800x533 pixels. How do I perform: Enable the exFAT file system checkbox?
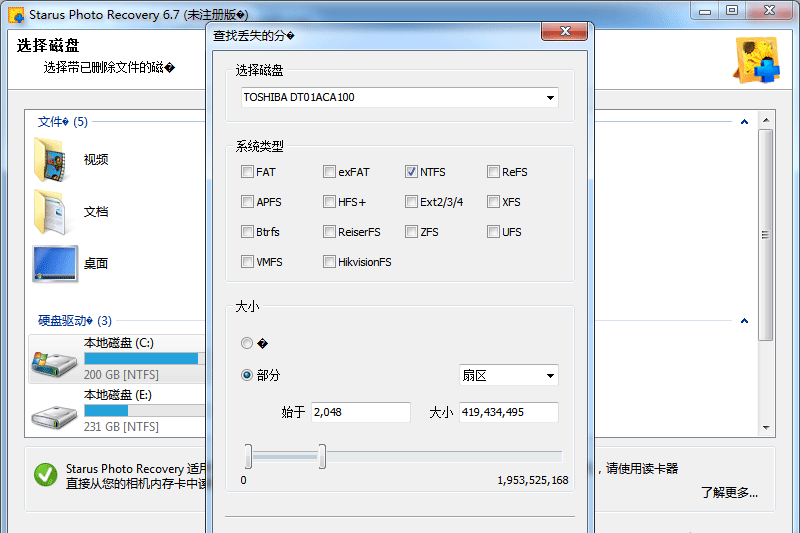pos(329,172)
